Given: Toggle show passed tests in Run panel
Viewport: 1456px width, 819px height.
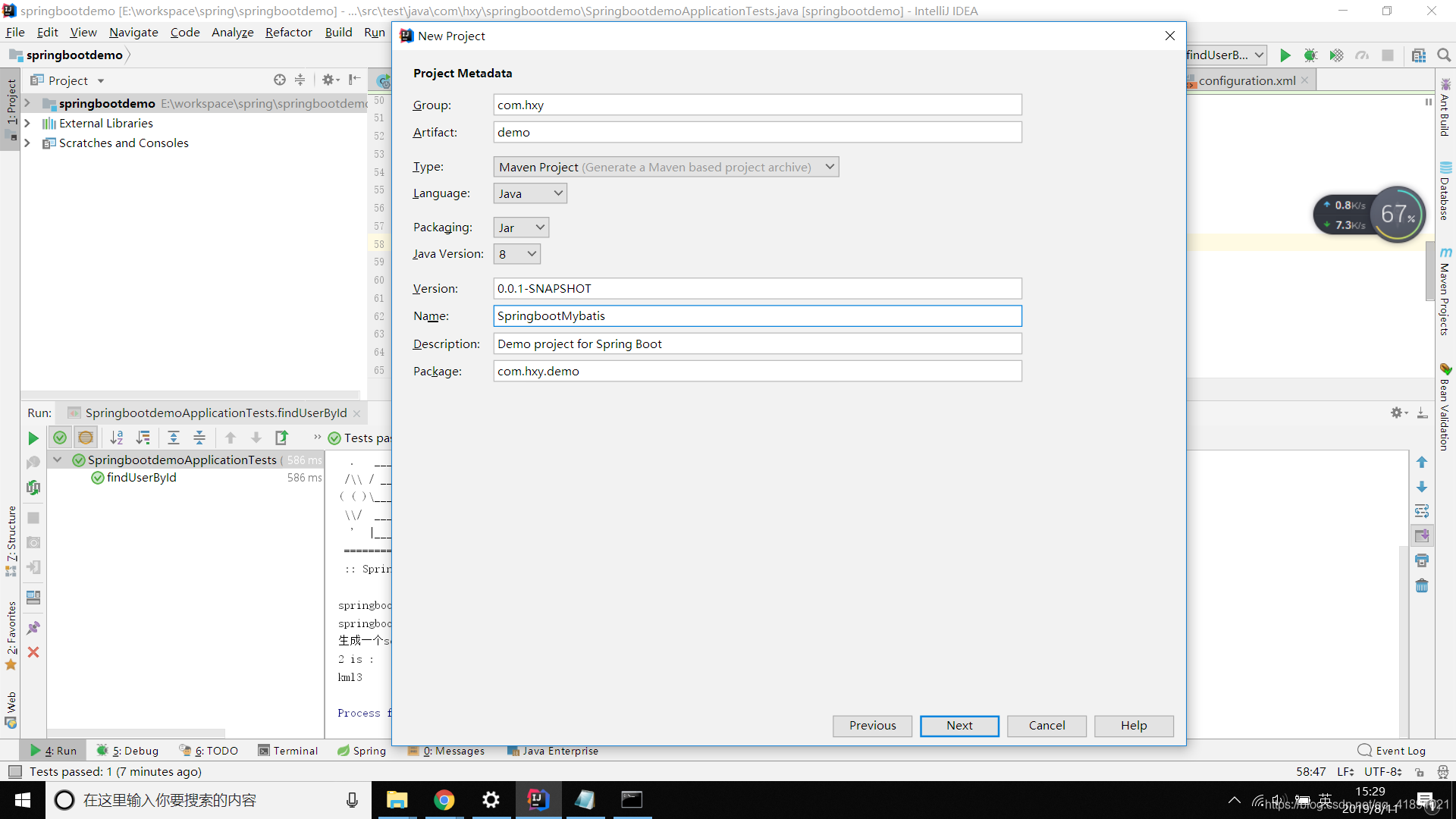Looking at the screenshot, I should click(60, 438).
